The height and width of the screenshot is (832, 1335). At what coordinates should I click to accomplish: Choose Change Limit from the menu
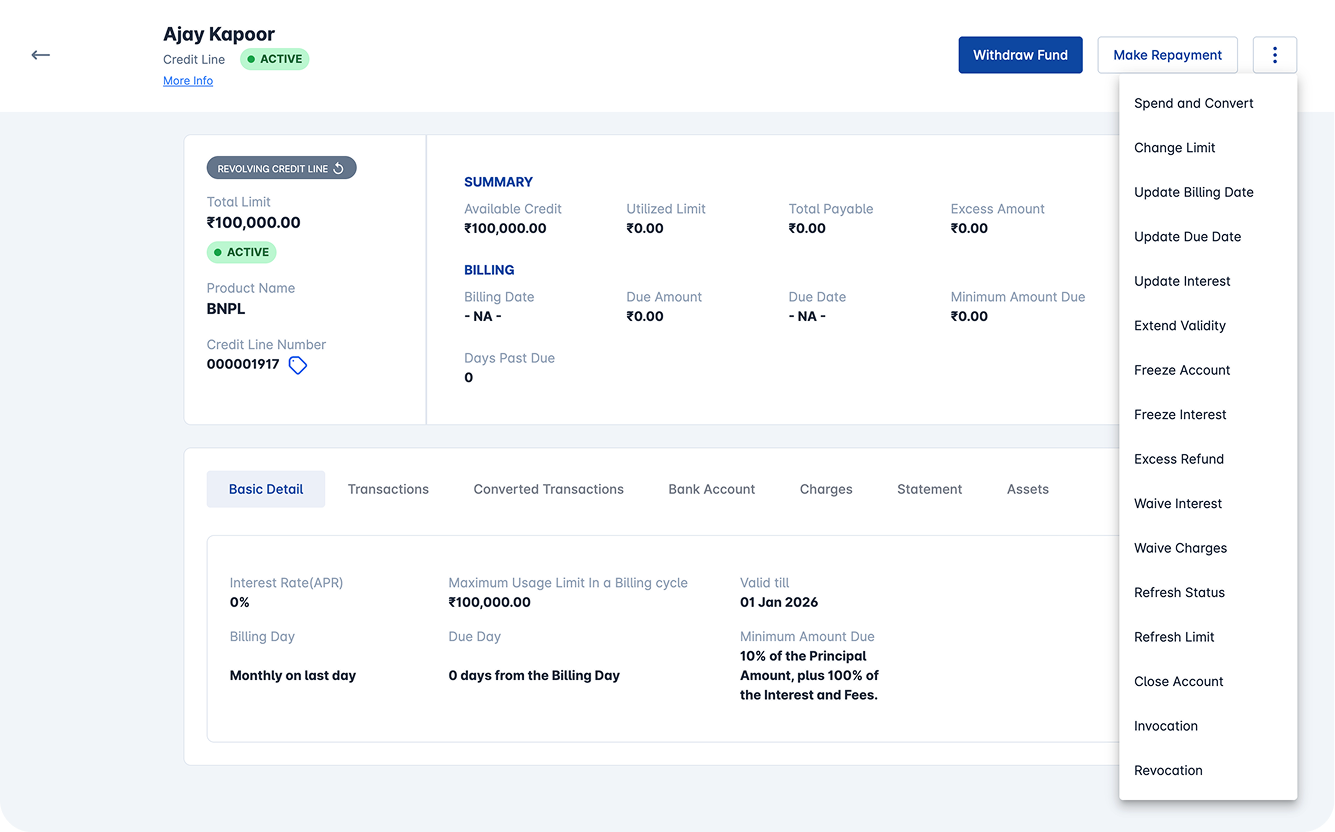[1174, 147]
